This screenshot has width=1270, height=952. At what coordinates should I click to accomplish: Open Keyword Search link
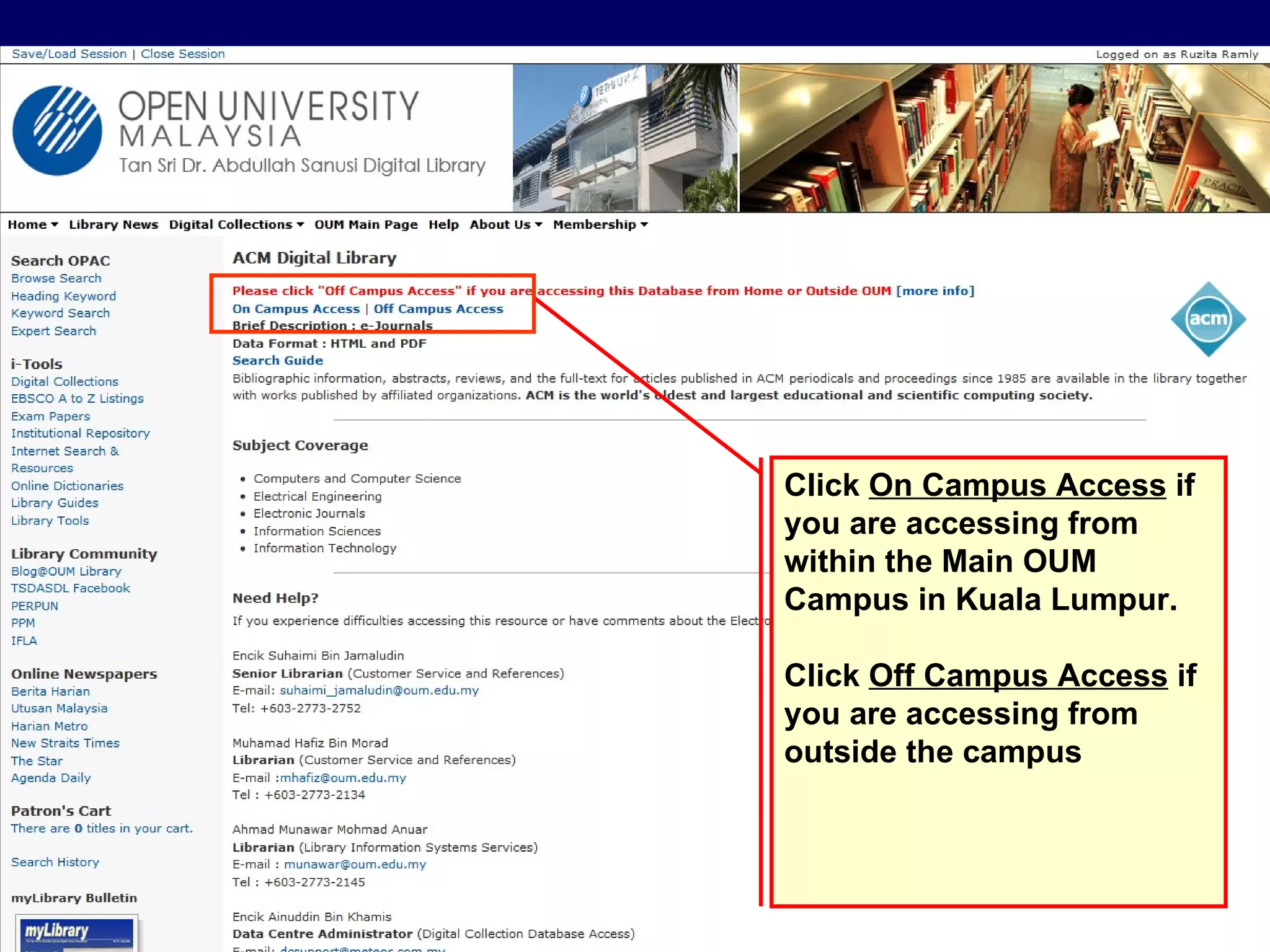(60, 313)
